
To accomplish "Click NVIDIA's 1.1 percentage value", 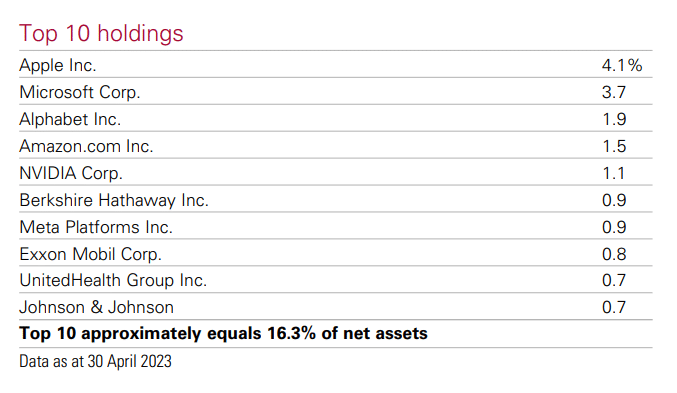I will (x=614, y=174).
